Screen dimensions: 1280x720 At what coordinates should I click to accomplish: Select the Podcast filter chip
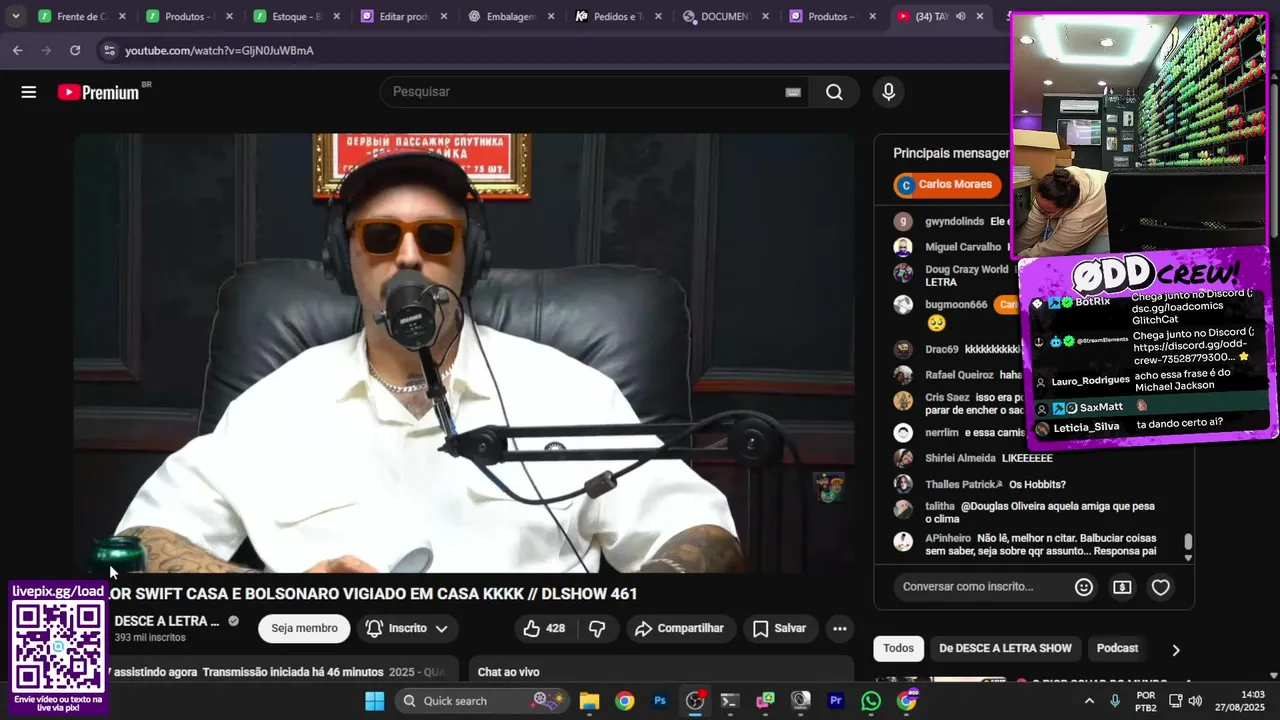1117,648
